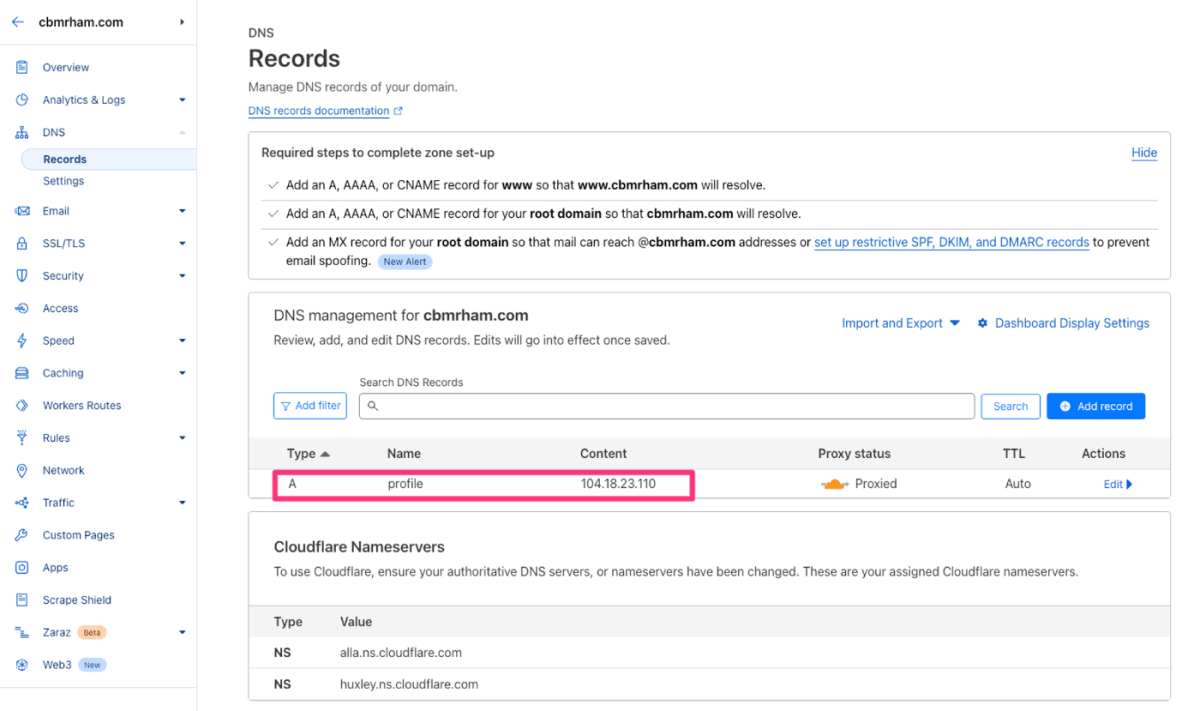The width and height of the screenshot is (1200, 711).
Task: Click the magnifier icon in search box
Action: (x=373, y=406)
